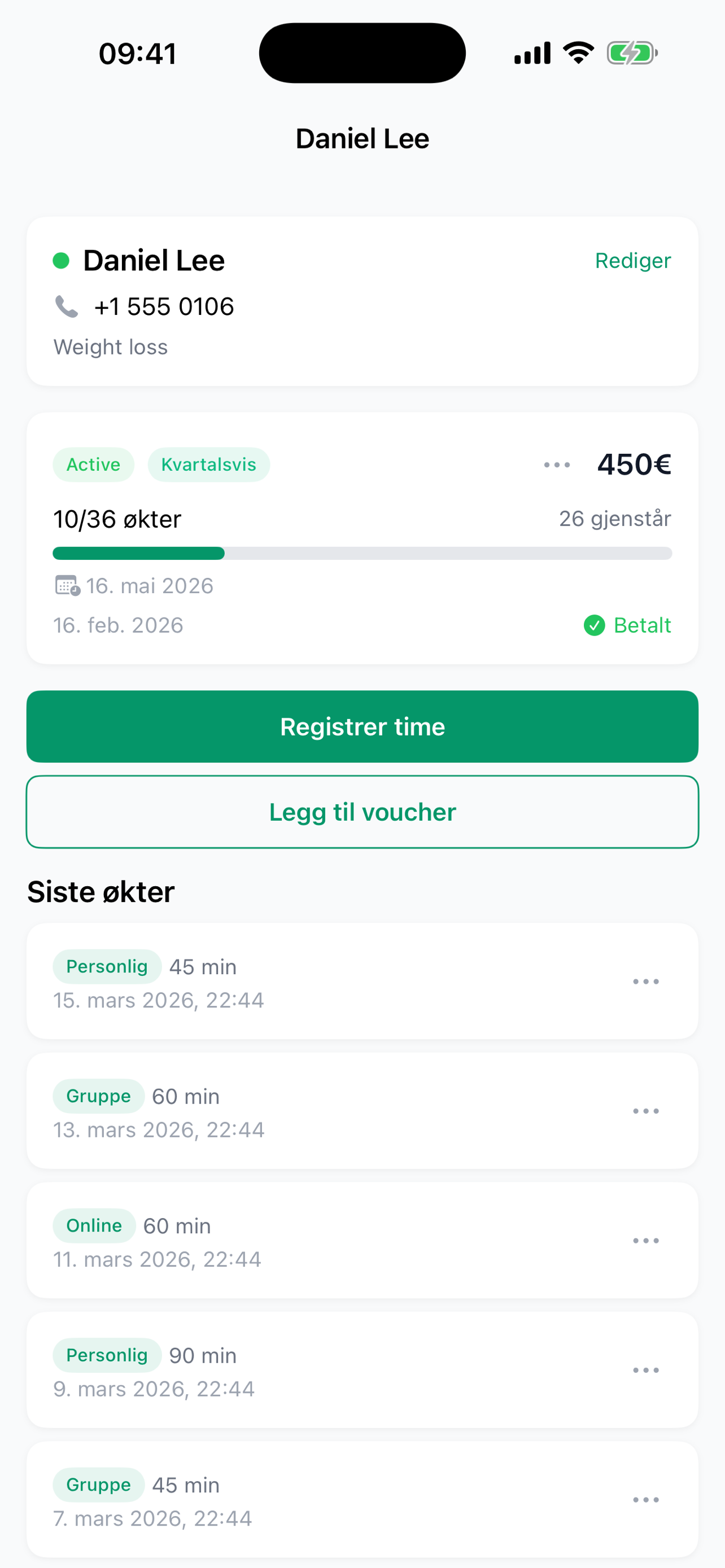Select the 450€ voucher amount
This screenshot has height=1568, width=725.
pos(634,465)
